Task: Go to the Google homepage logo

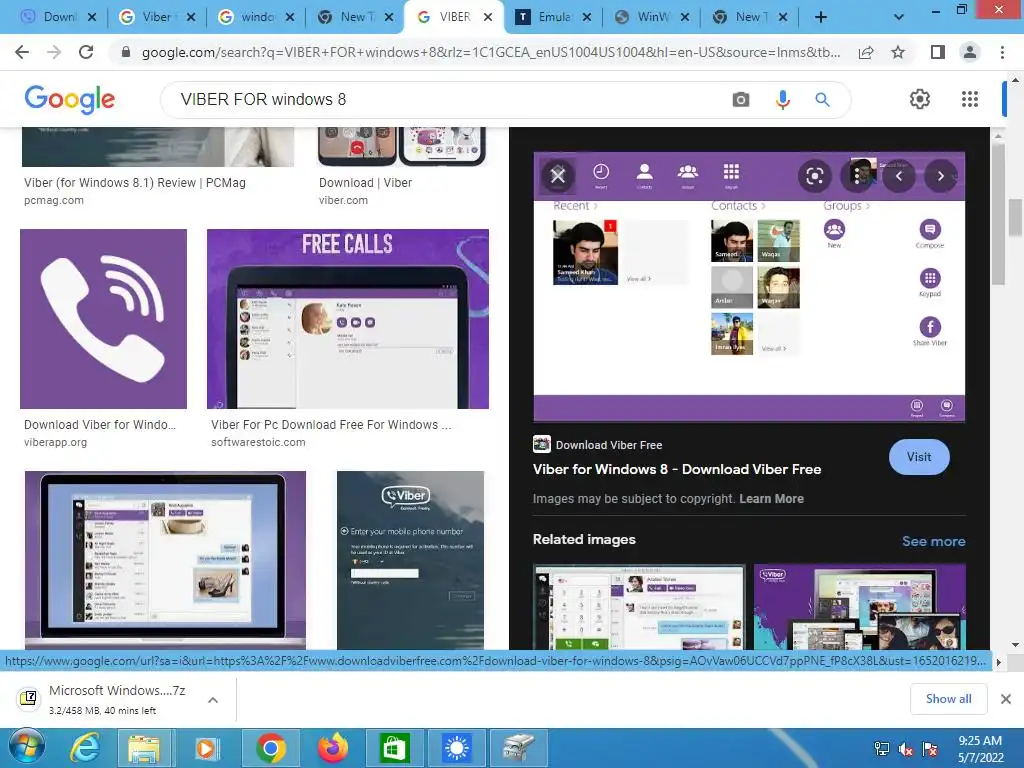Action: click(x=69, y=99)
